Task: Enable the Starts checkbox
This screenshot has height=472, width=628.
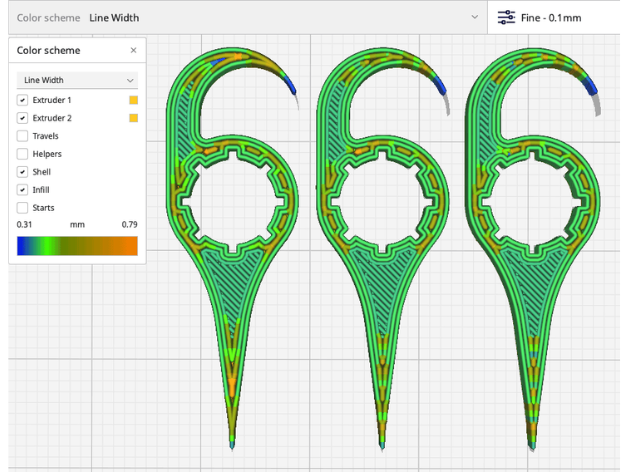Action: tap(22, 208)
